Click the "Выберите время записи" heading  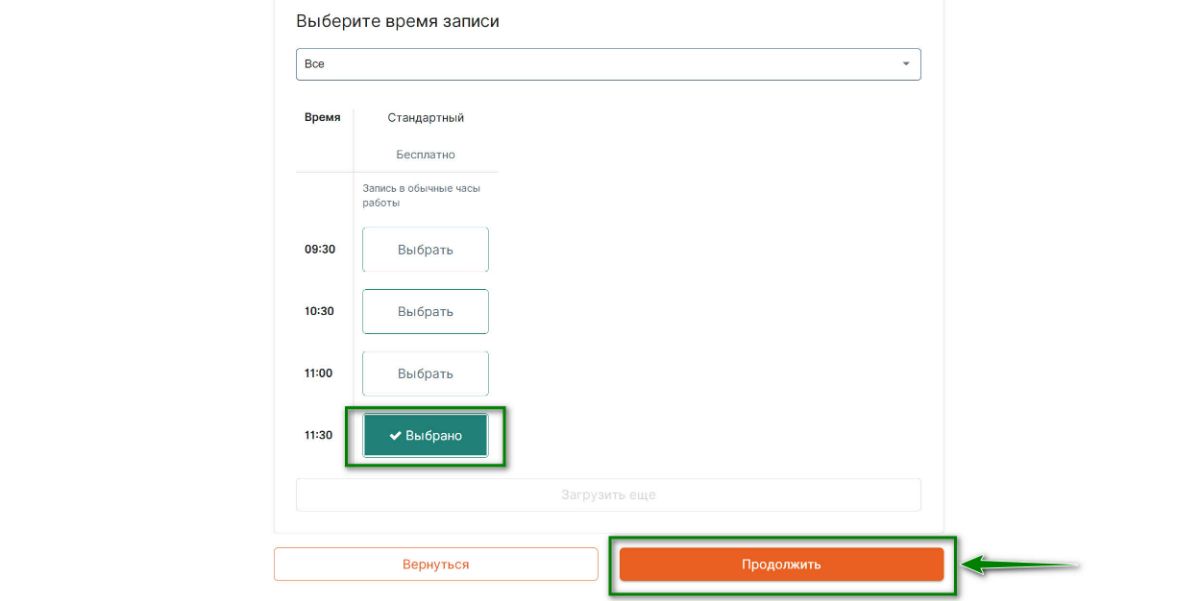[x=397, y=21]
